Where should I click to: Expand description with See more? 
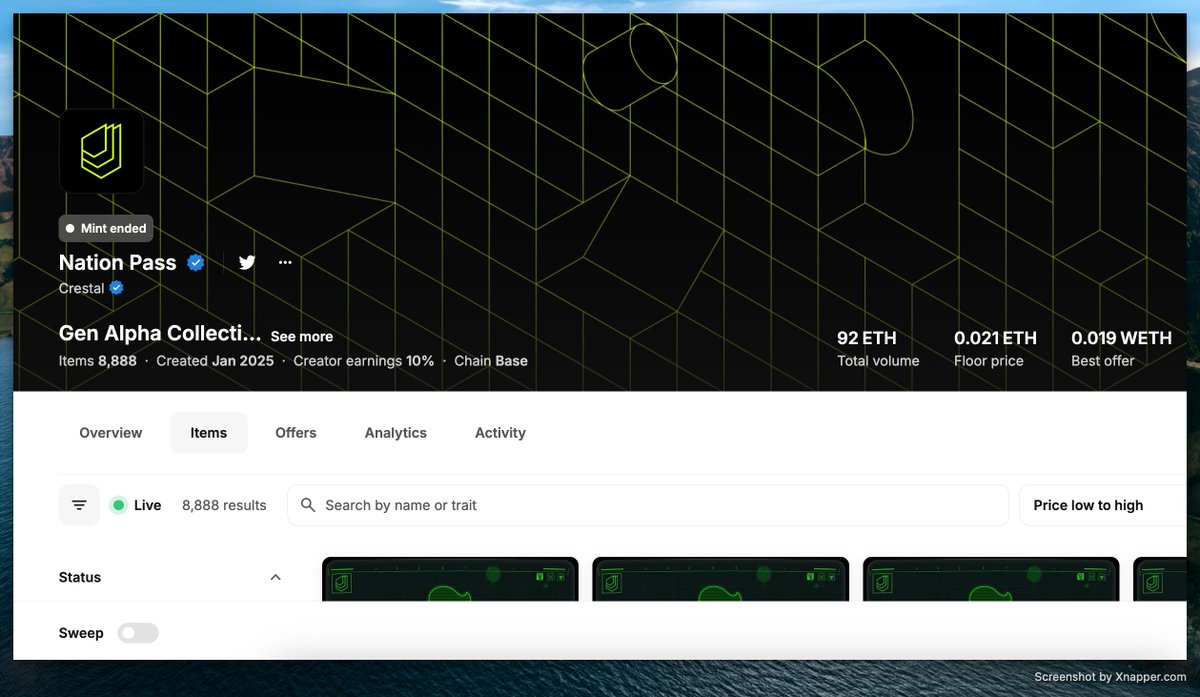(x=301, y=337)
